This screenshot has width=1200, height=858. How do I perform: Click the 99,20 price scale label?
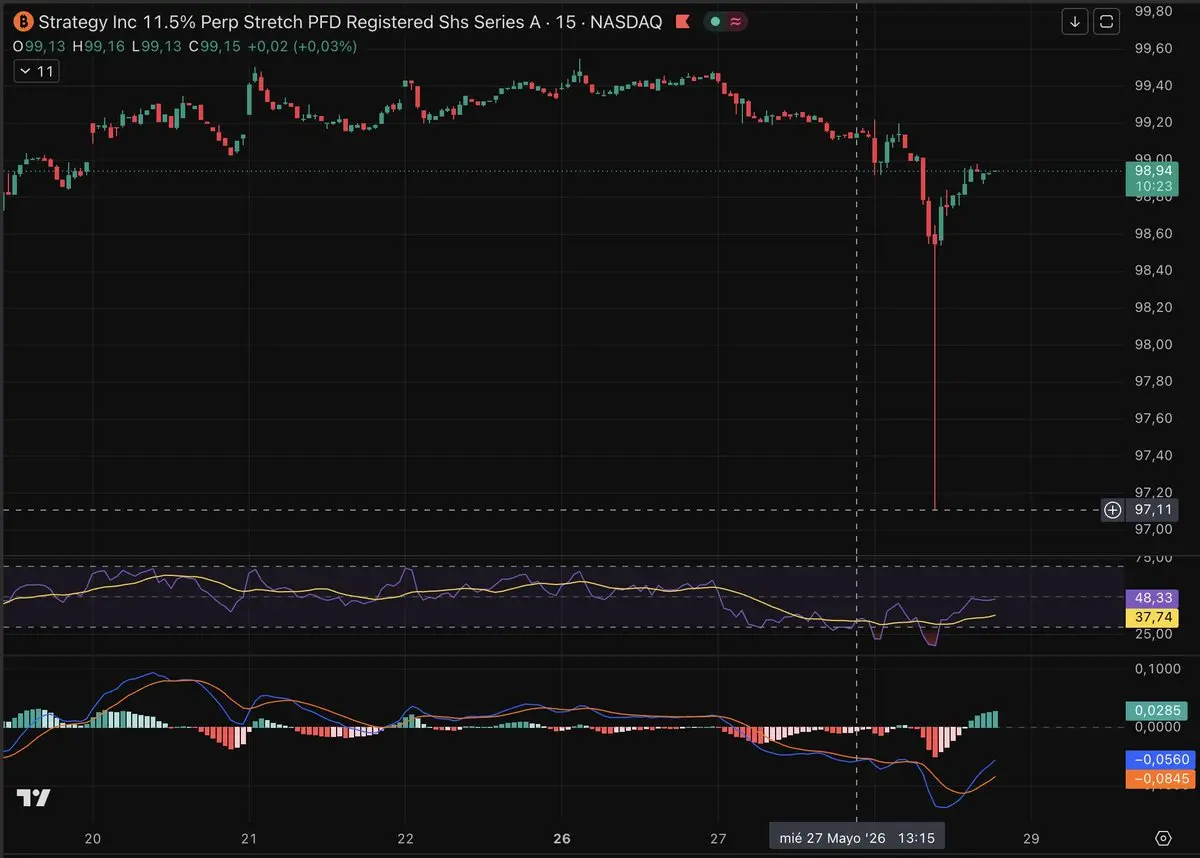(1153, 122)
